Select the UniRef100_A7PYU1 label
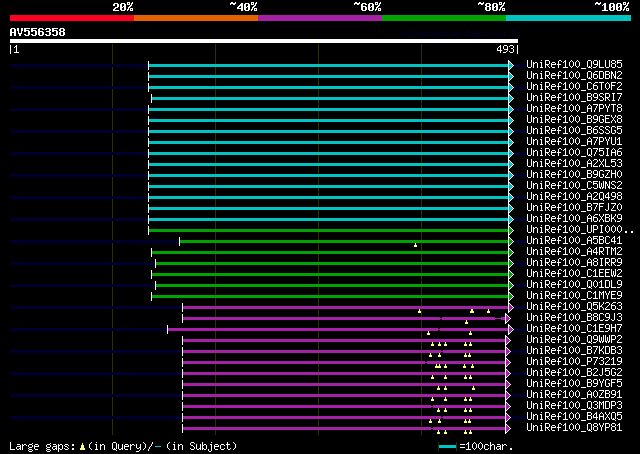Image resolution: width=640 pixels, height=454 pixels. 574,142
